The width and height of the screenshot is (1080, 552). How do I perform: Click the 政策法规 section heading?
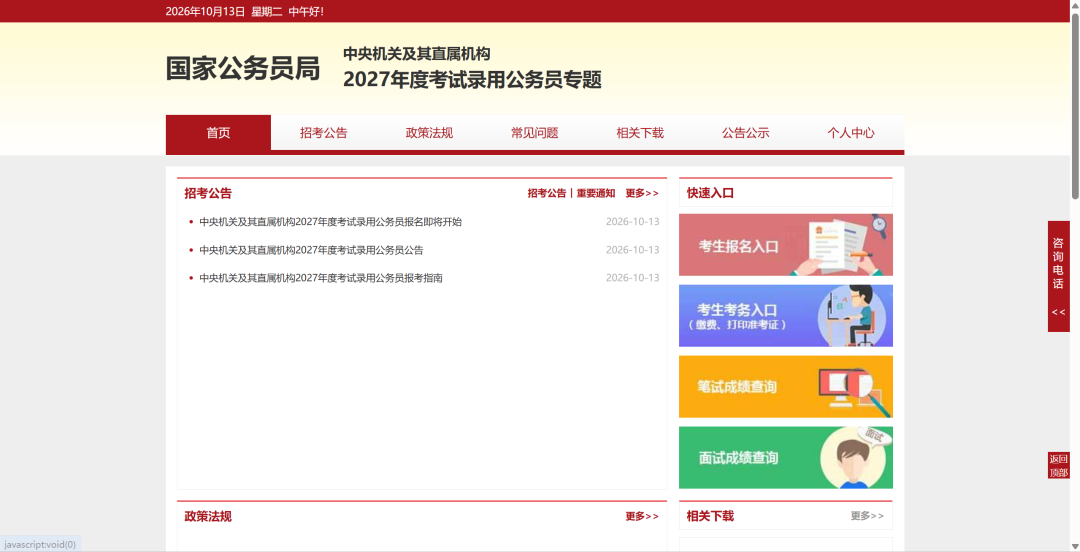[x=208, y=517]
